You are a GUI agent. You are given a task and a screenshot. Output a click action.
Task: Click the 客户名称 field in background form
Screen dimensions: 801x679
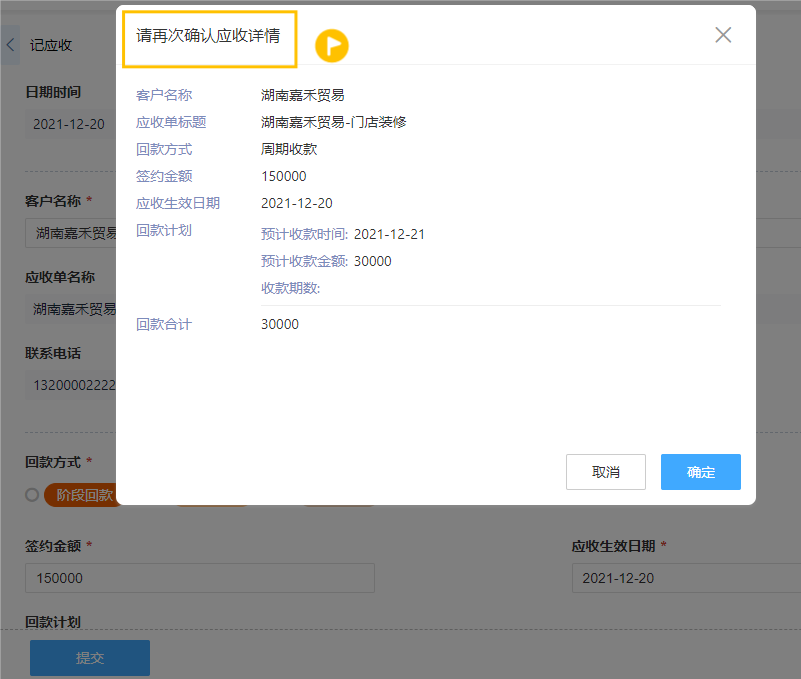[70, 233]
